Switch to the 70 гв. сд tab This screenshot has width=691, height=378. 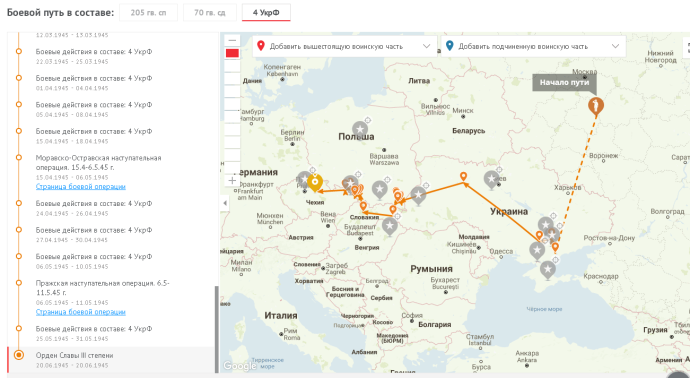pos(210,12)
